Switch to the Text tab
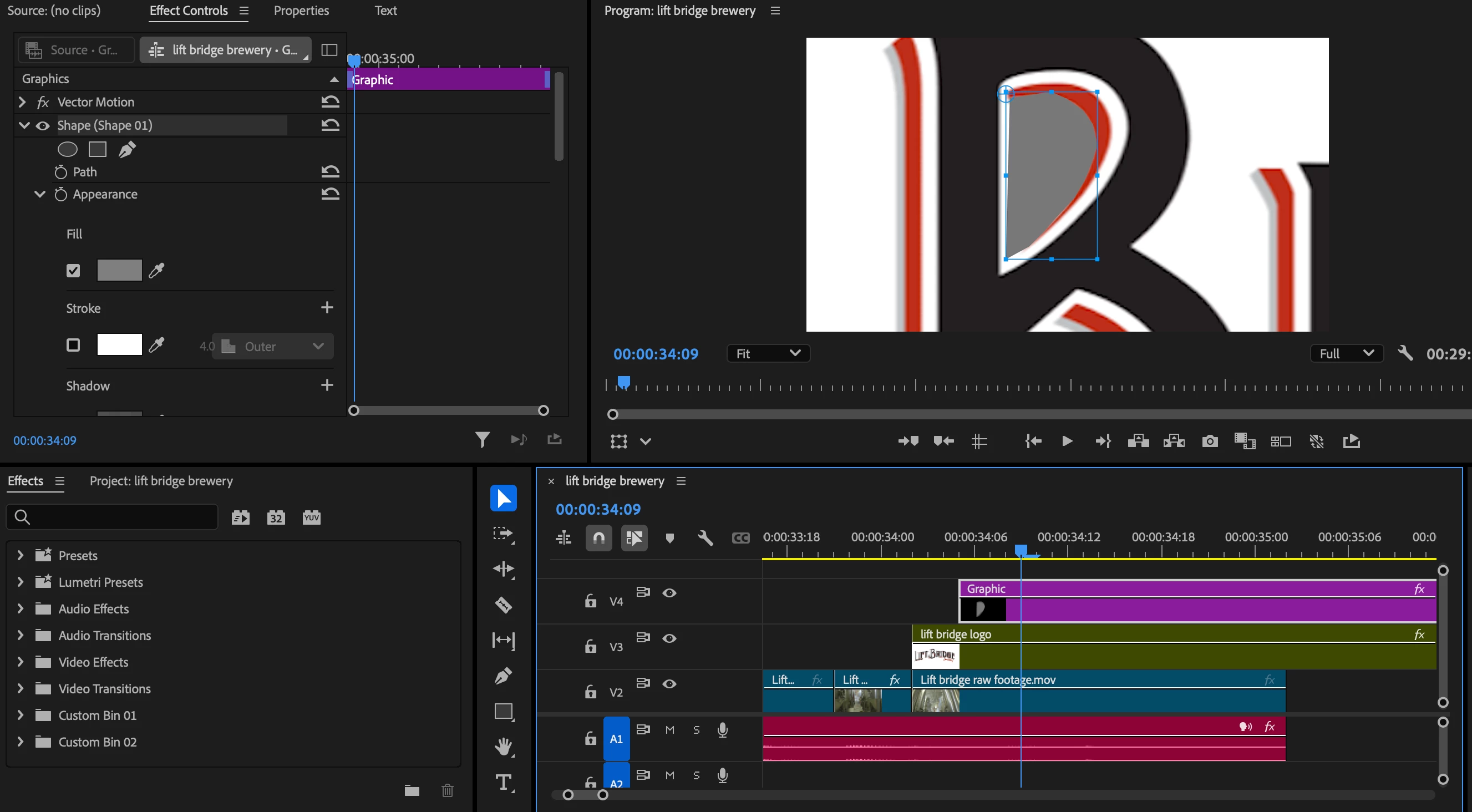1472x812 pixels. coord(385,11)
